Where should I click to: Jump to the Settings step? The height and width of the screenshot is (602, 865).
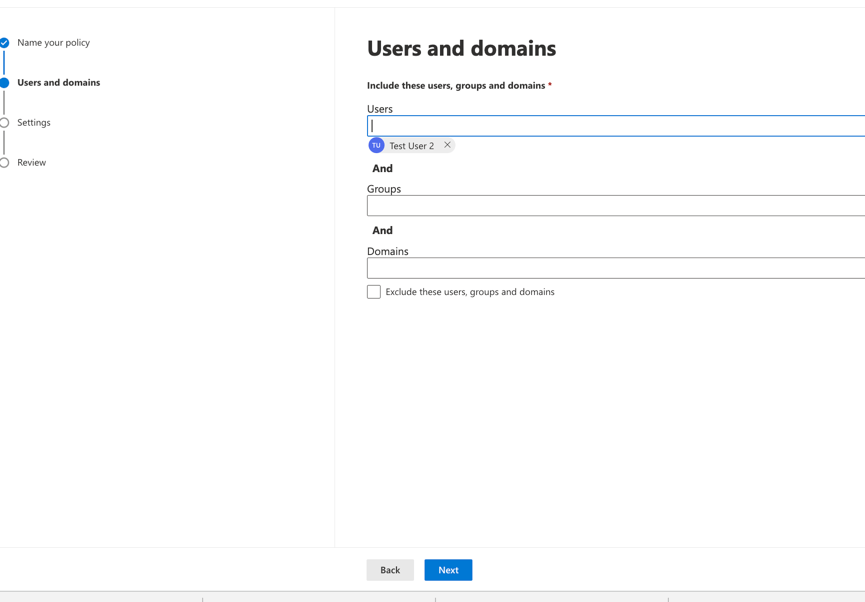click(34, 123)
